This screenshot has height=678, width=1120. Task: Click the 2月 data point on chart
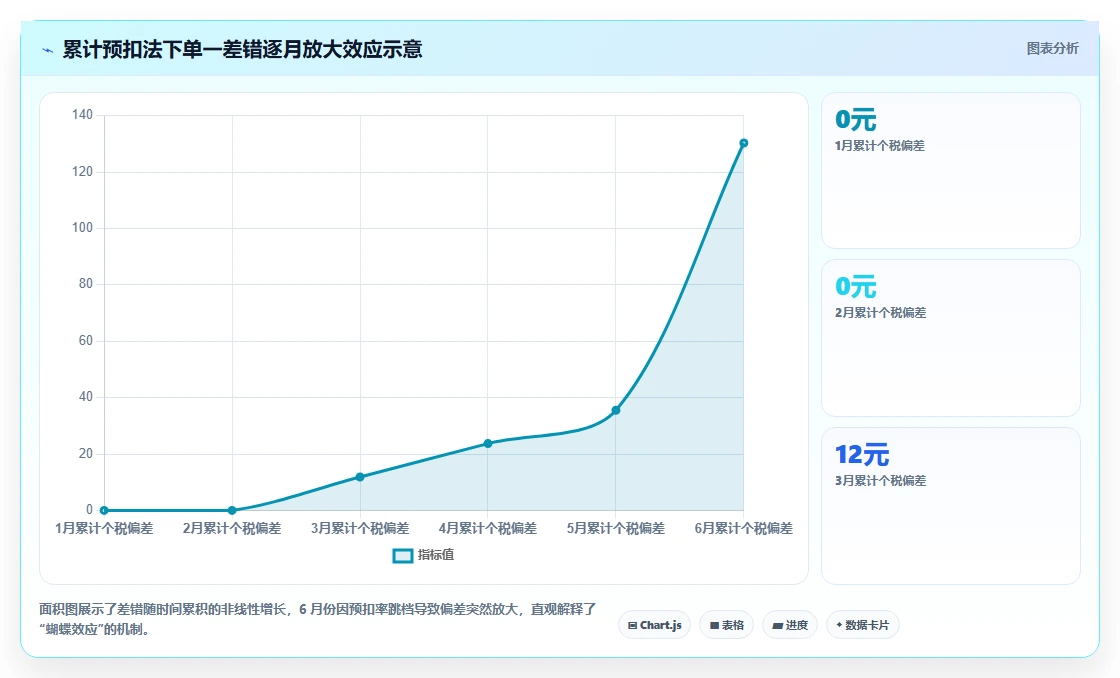232,510
